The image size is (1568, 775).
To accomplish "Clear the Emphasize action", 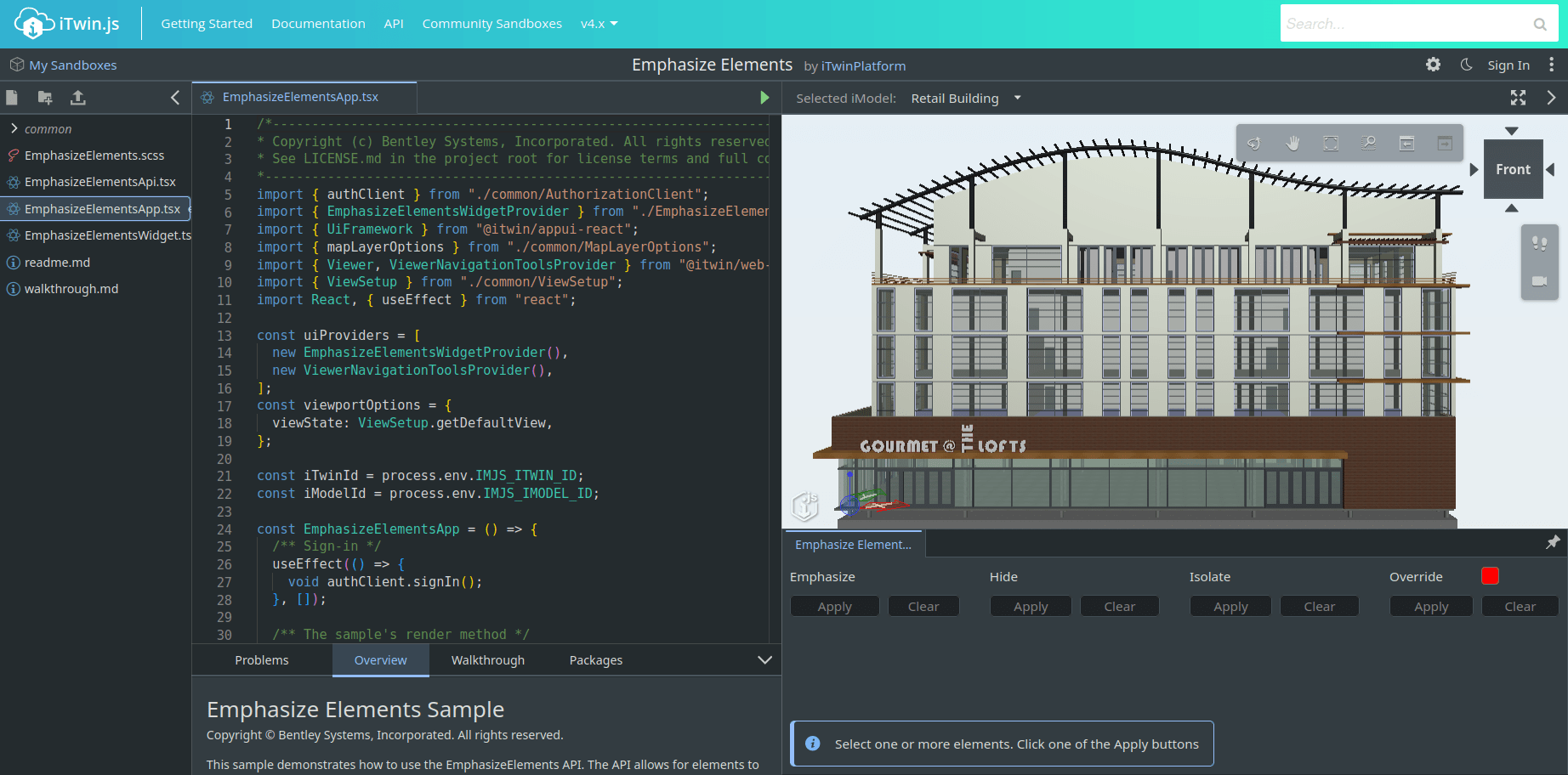I will point(923,606).
